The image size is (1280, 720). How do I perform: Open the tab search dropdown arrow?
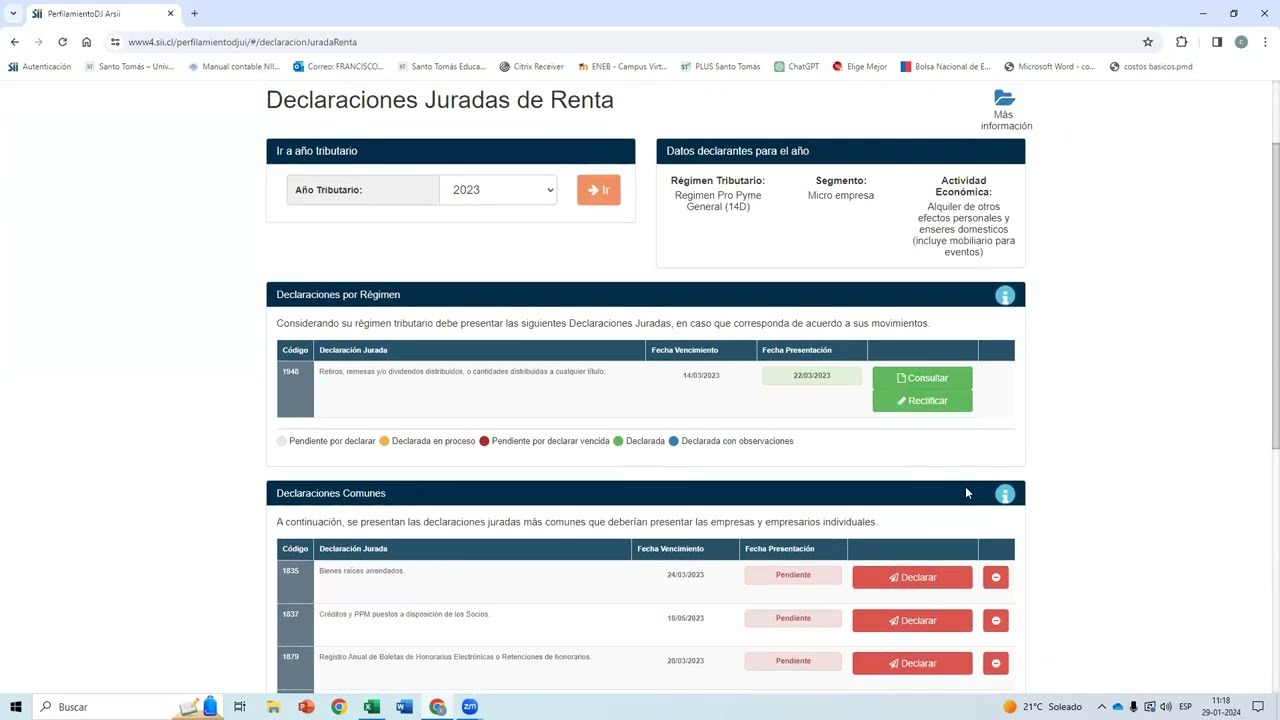click(x=13, y=14)
